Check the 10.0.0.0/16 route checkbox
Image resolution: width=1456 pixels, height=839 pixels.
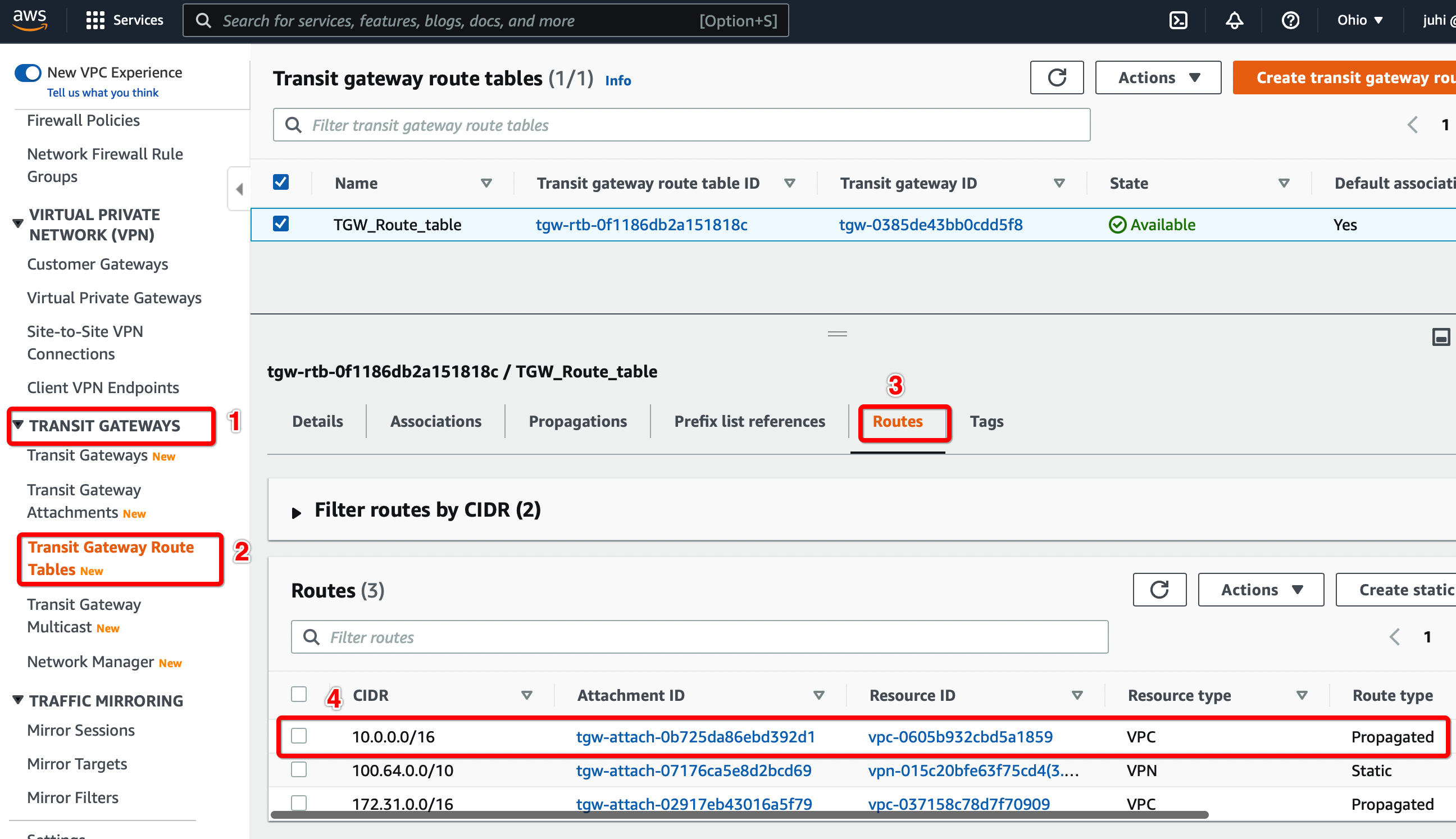[299, 735]
